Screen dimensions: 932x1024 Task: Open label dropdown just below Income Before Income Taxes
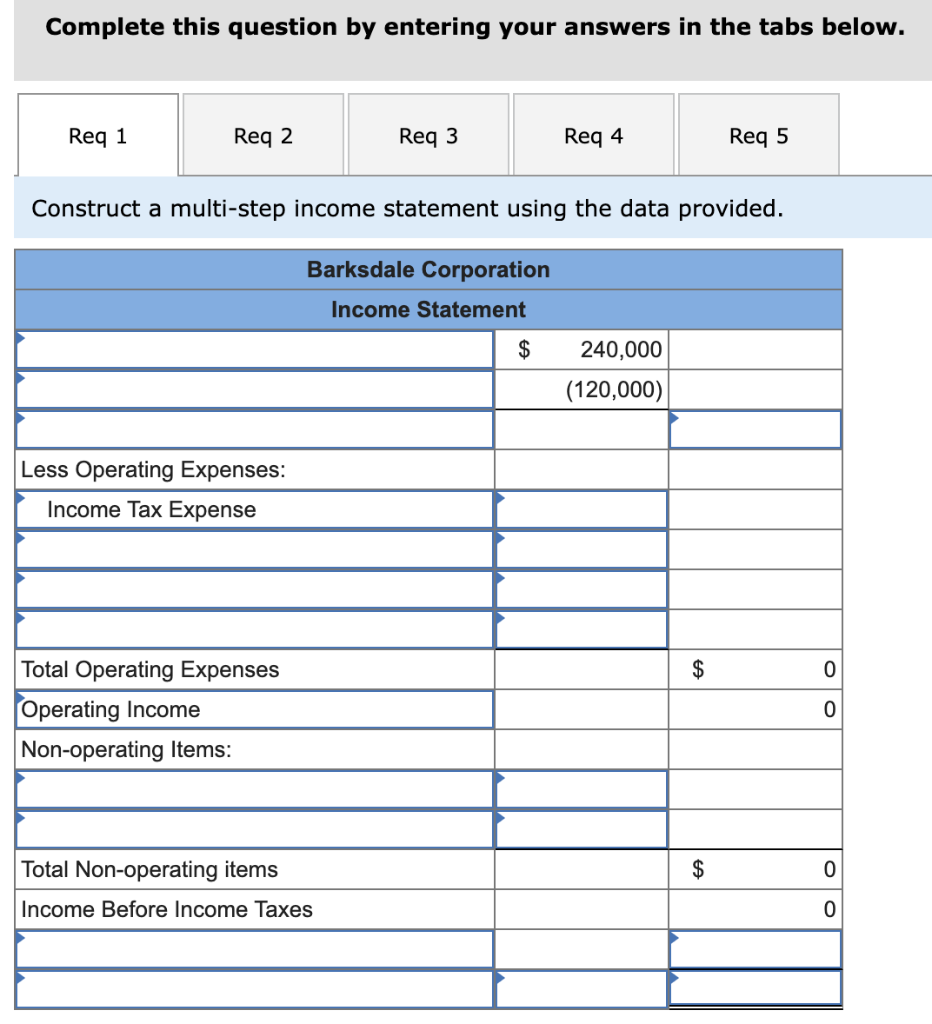click(x=255, y=949)
